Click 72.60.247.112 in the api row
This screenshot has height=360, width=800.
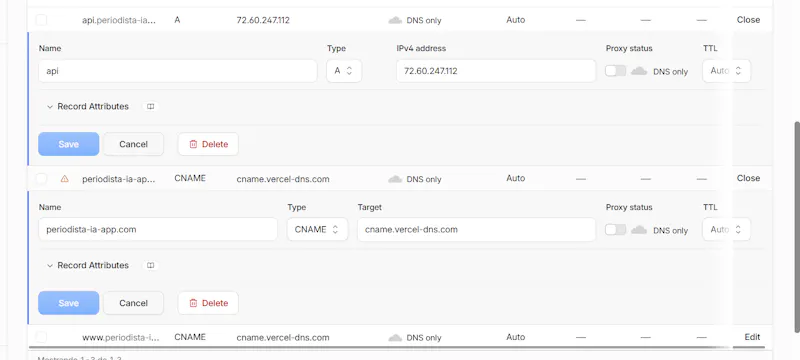click(263, 20)
